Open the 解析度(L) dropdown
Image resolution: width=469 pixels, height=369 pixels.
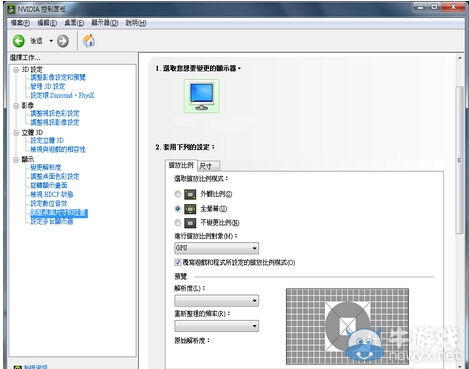point(216,301)
